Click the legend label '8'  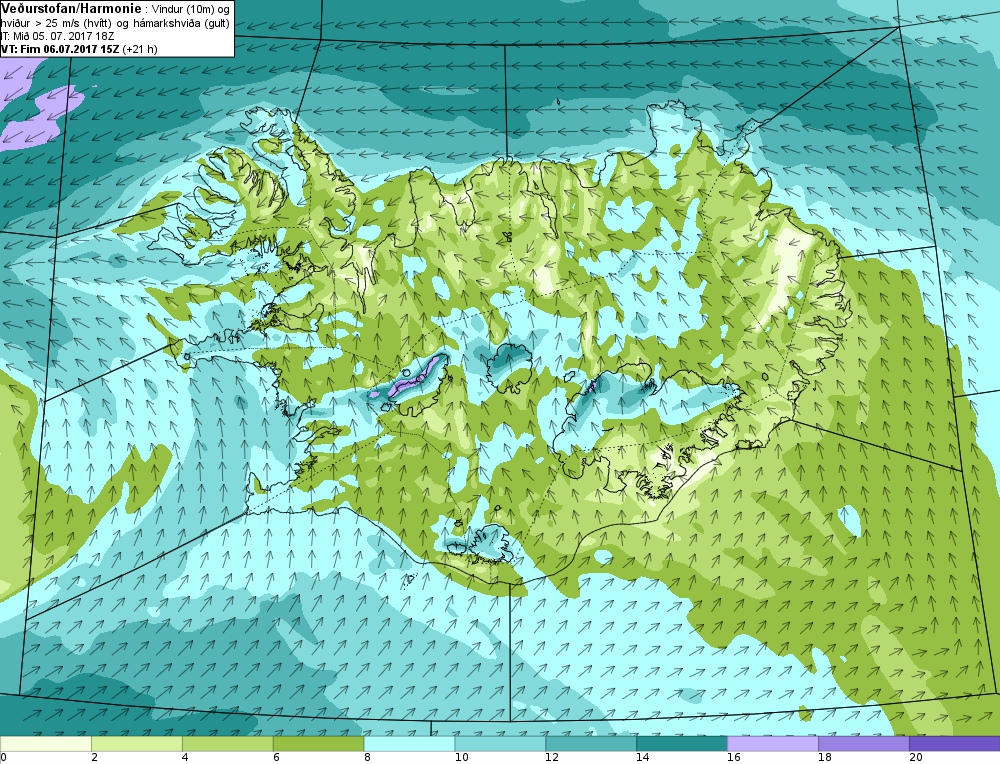tap(367, 758)
